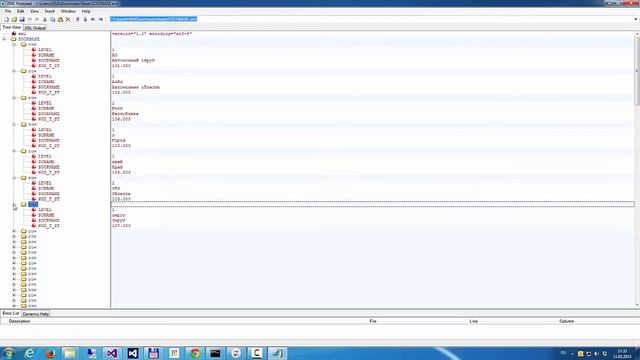The image size is (640, 360).
Task: Click the value 102.000
Action: point(121,92)
